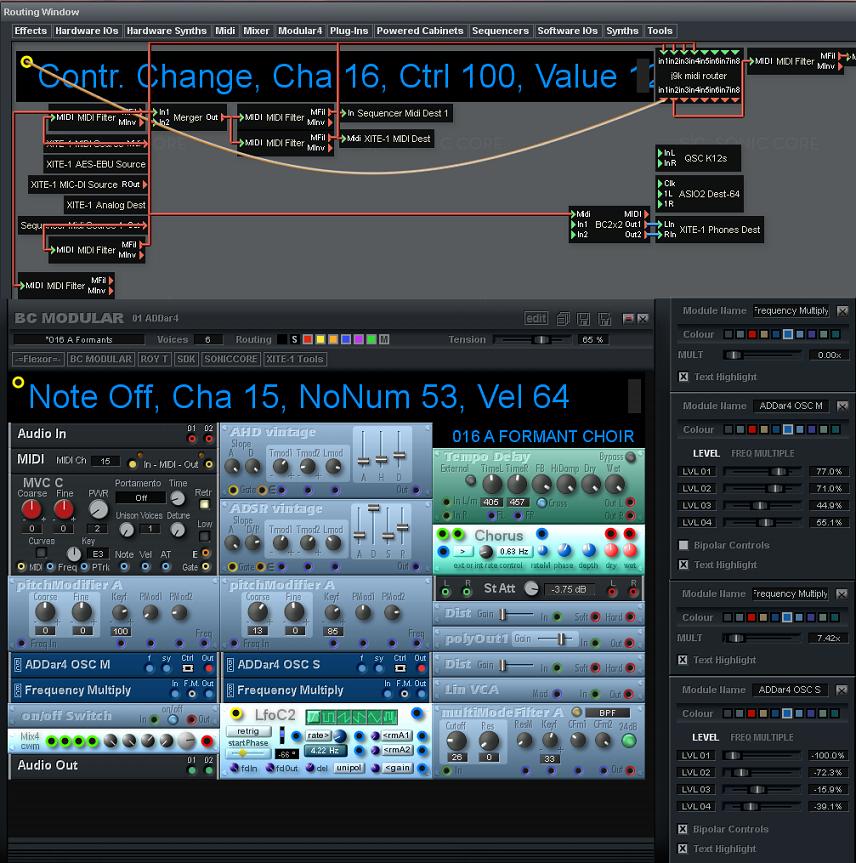Click the floppy disk icon left of the minimize button
This screenshot has height=863, width=856.
pos(604,318)
